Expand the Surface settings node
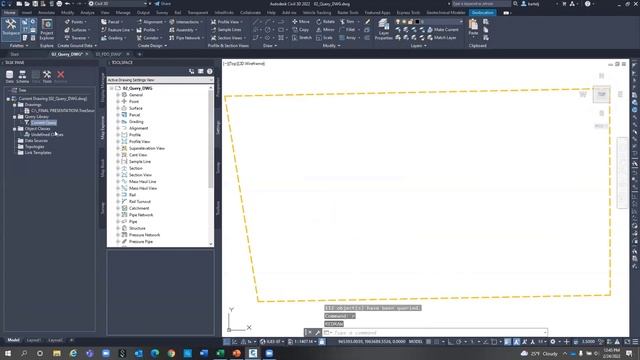The height and width of the screenshot is (360, 640). pyautogui.click(x=118, y=108)
